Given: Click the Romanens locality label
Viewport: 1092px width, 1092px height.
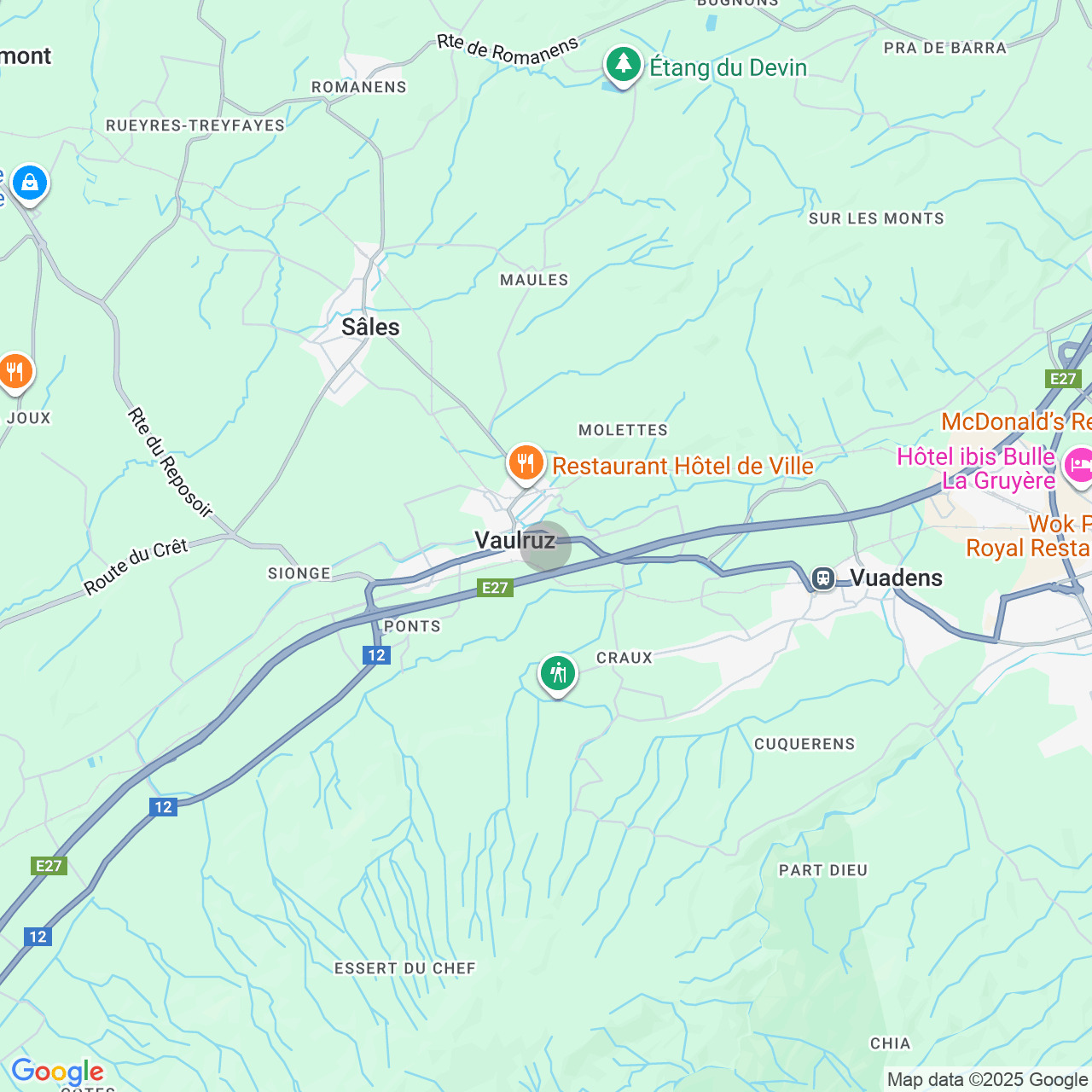Looking at the screenshot, I should [x=359, y=87].
